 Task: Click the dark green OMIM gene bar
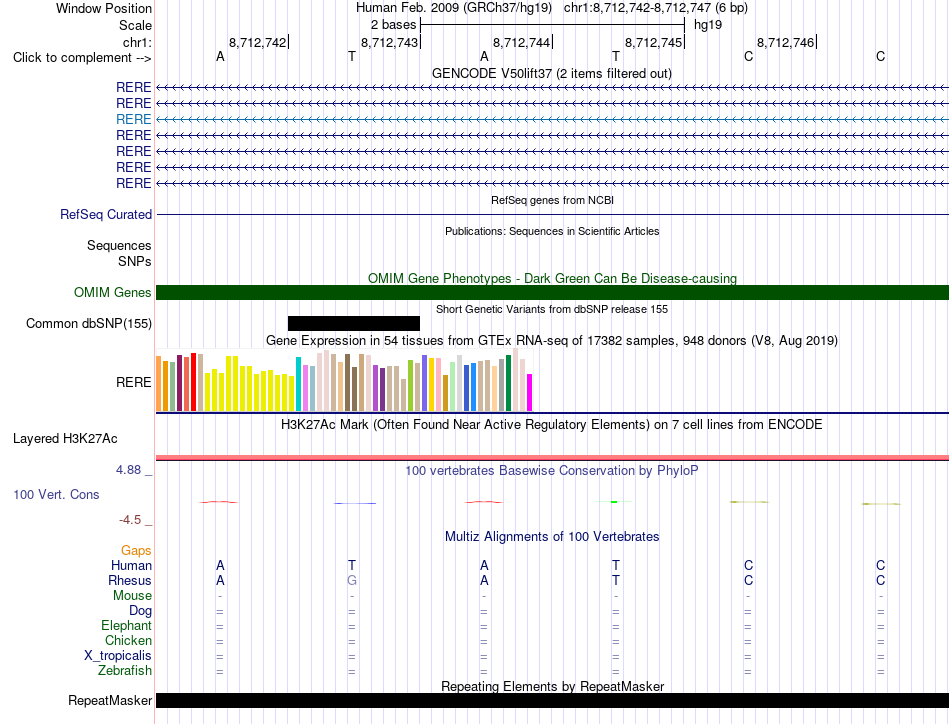pyautogui.click(x=552, y=293)
